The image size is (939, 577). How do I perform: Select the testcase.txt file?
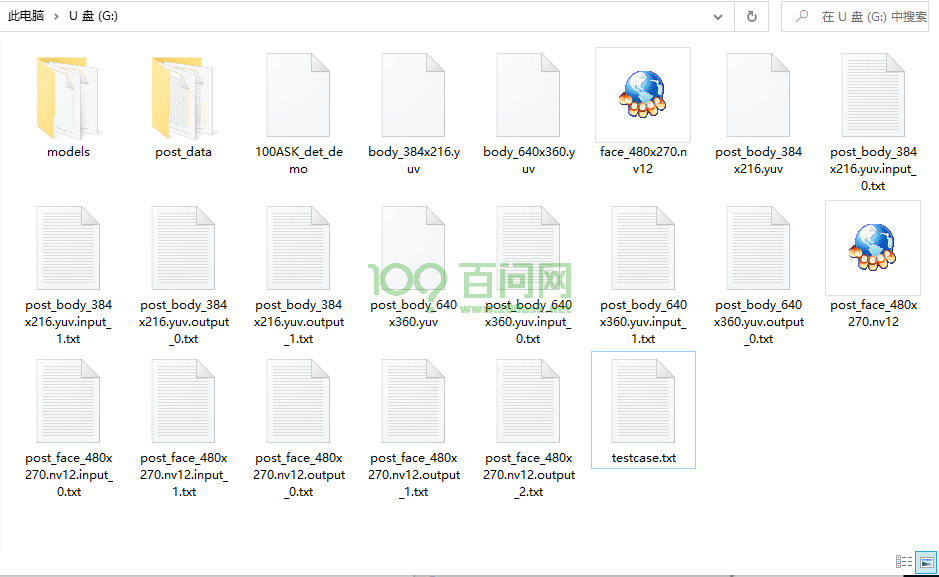[x=643, y=409]
